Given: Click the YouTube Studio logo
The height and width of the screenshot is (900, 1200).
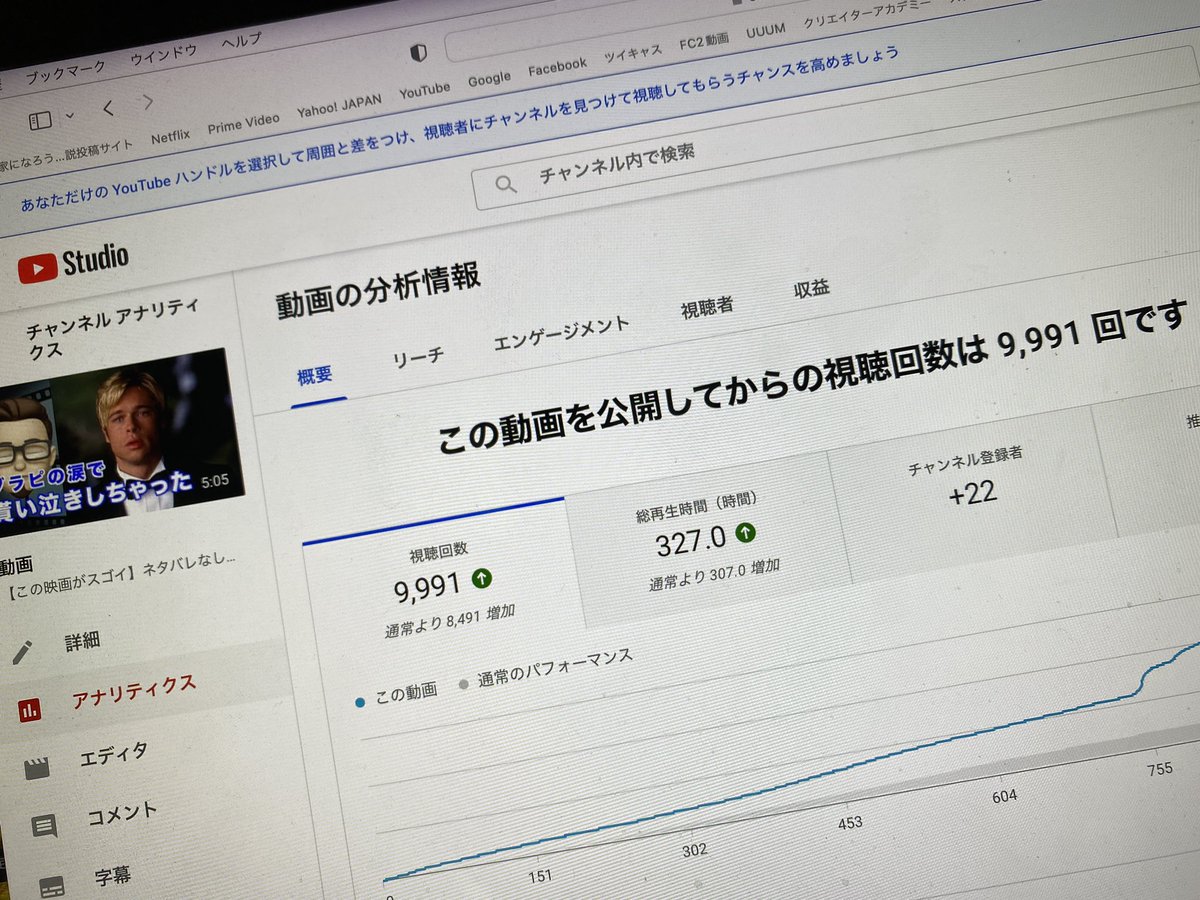Looking at the screenshot, I should click(73, 263).
